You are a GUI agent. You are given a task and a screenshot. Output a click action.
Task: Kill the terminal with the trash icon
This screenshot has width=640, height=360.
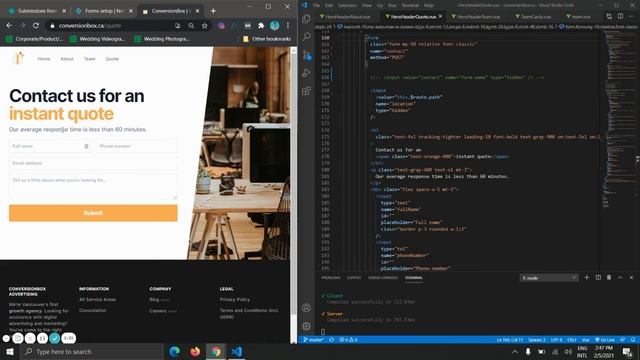tap(609, 278)
